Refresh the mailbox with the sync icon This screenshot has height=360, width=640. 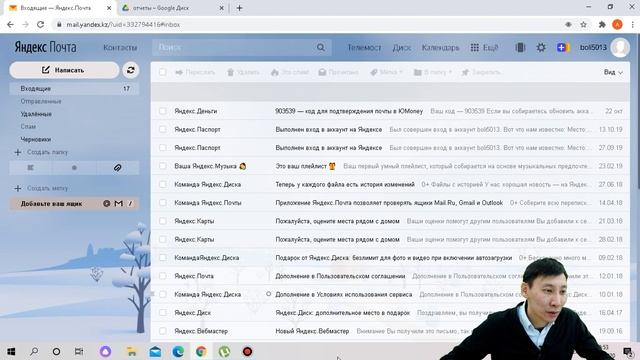pyautogui.click(x=131, y=70)
